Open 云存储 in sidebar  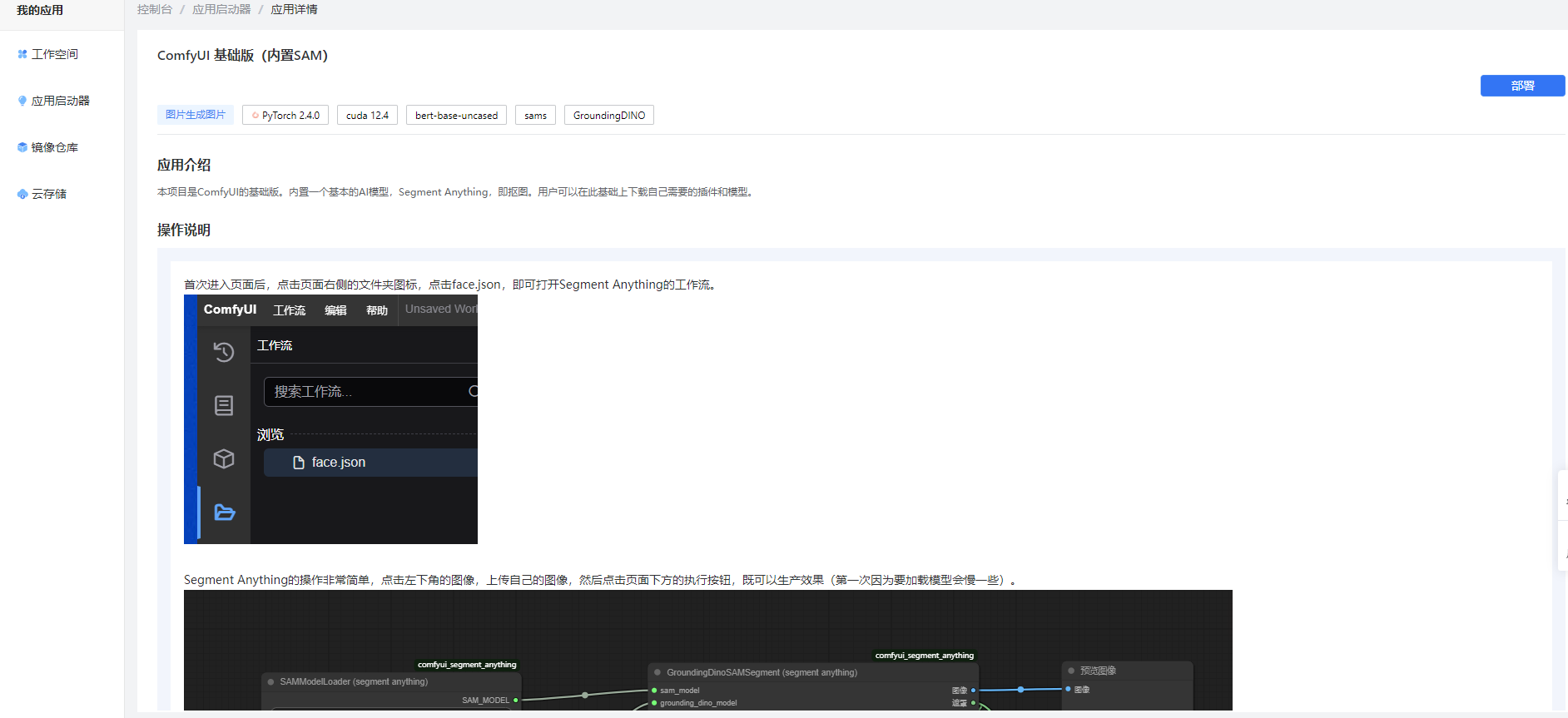point(49,194)
